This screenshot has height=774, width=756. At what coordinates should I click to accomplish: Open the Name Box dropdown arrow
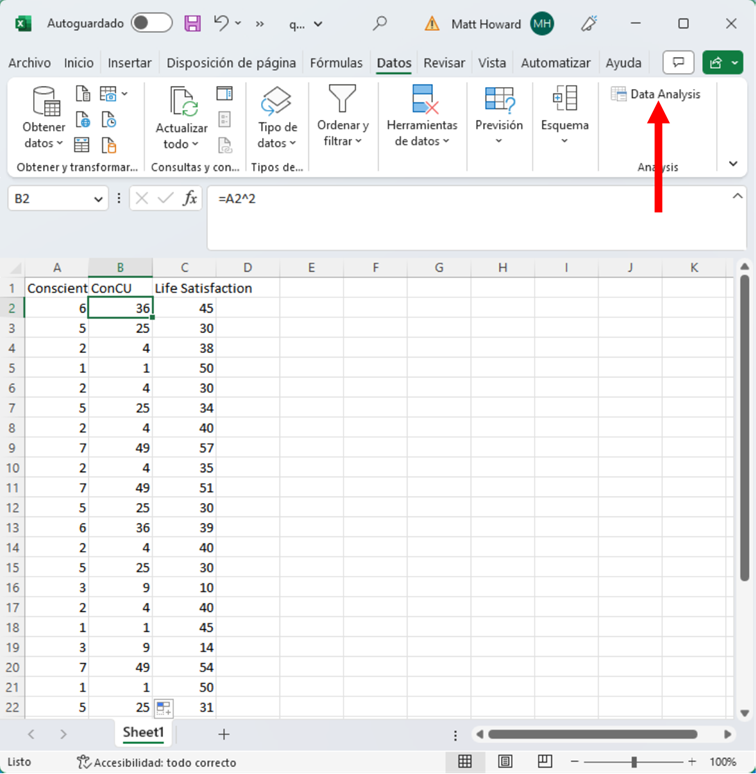click(x=98, y=199)
